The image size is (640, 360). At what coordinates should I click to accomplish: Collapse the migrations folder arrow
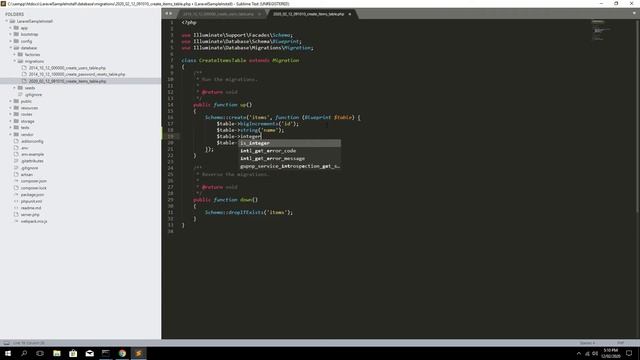(x=14, y=61)
